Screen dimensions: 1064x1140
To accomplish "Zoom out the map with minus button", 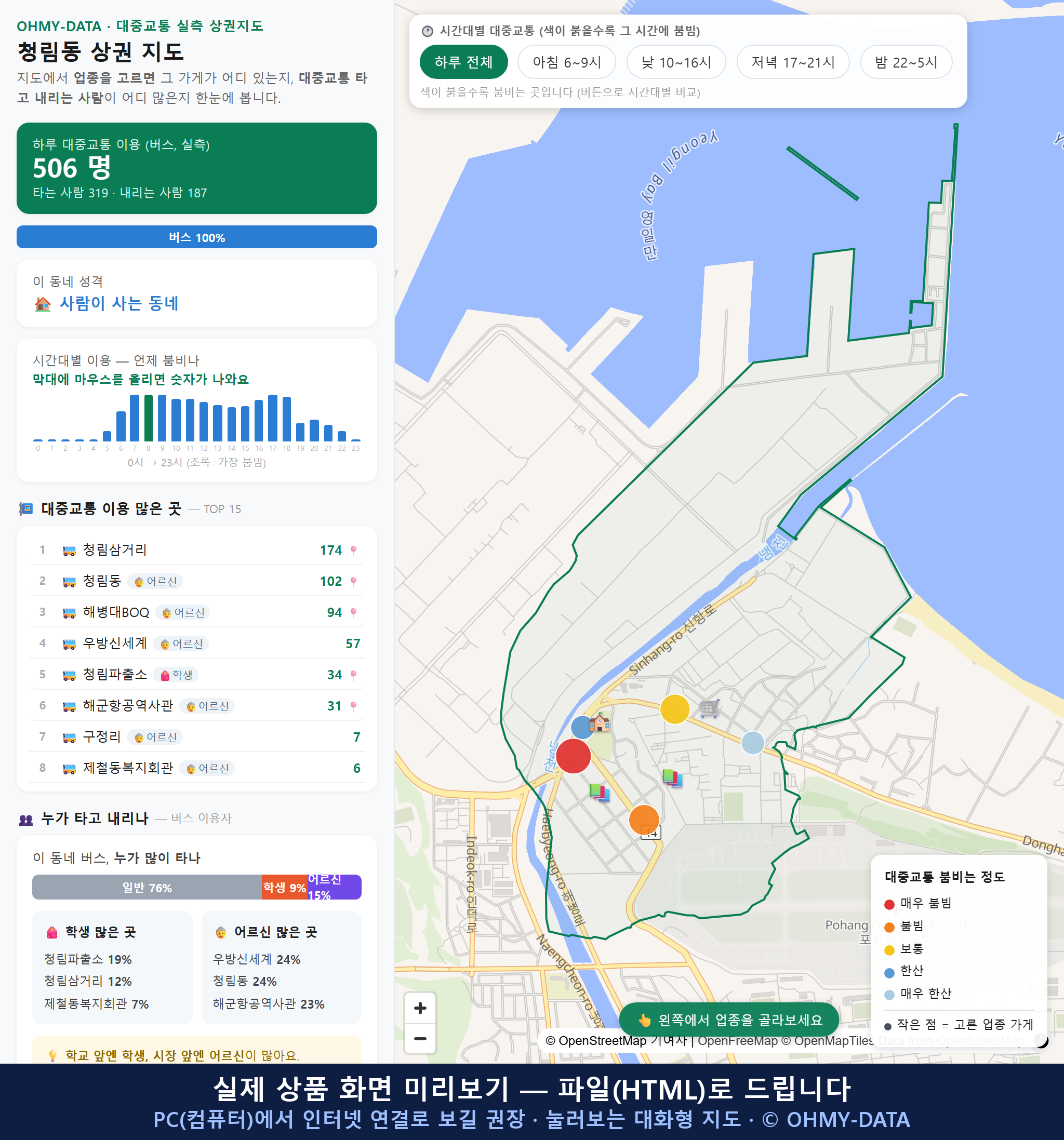I will pos(420,1039).
